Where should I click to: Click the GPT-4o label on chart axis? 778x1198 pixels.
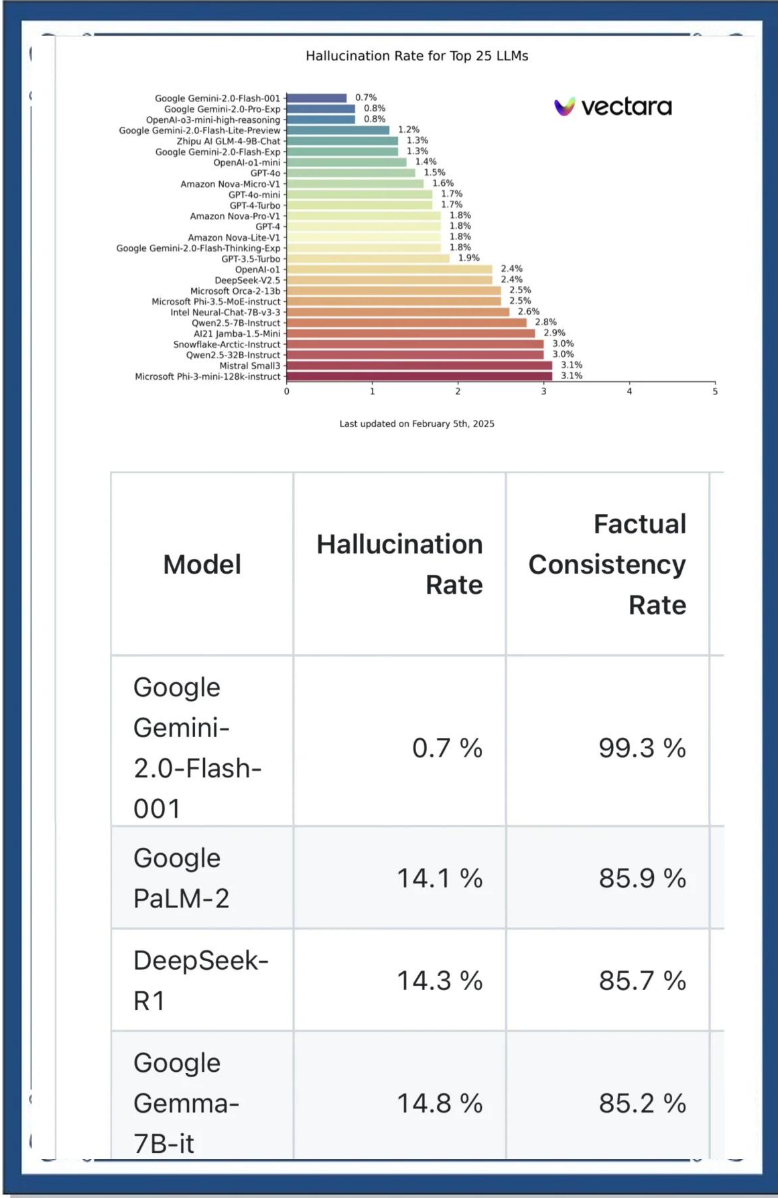[x=265, y=173]
